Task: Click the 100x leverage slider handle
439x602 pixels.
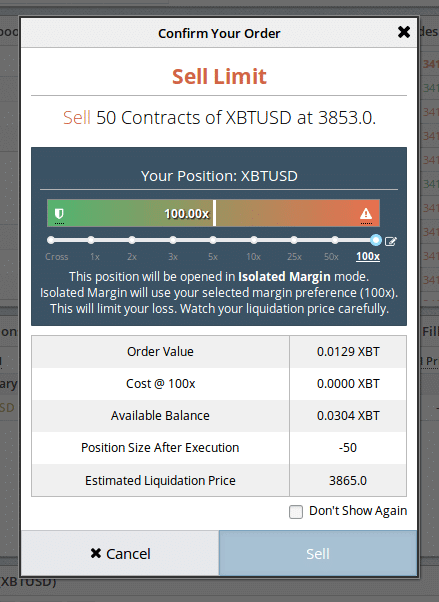Action: pos(376,240)
